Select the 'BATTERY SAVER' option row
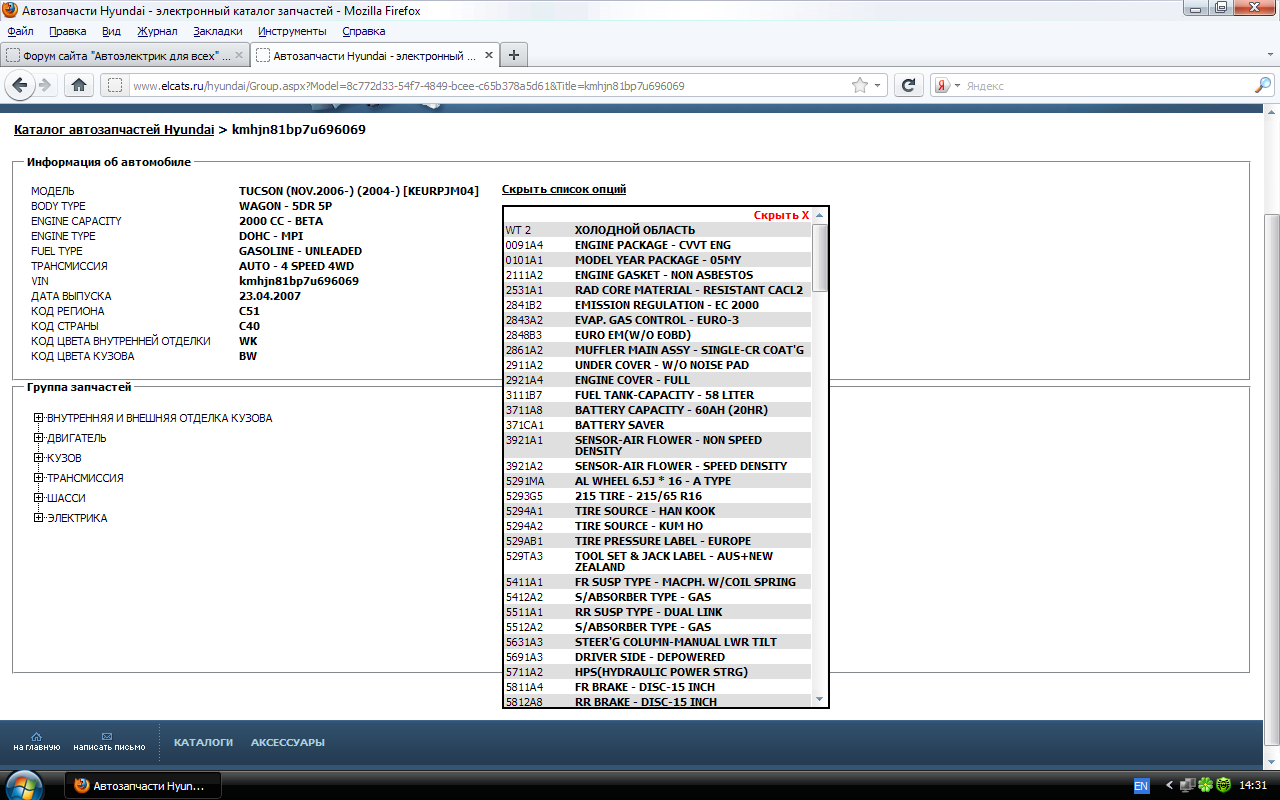 pos(657,425)
